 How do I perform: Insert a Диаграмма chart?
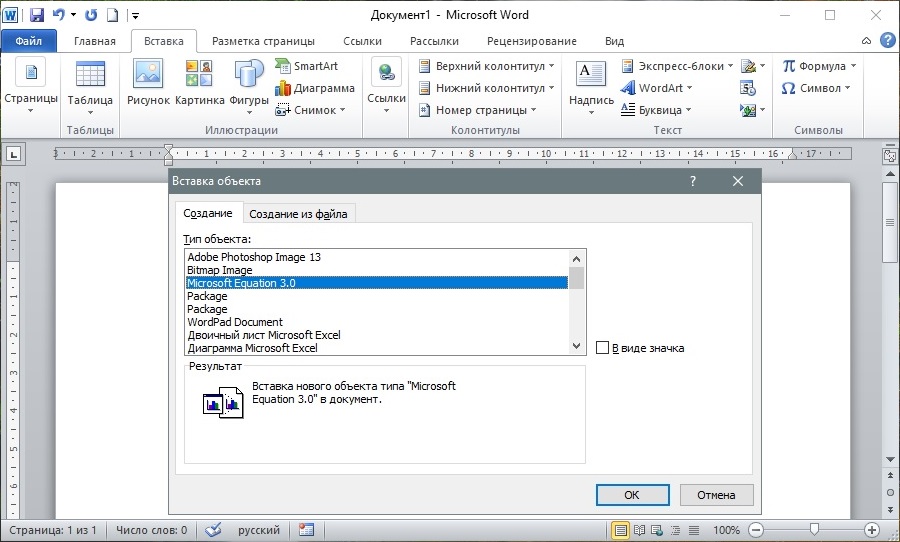tap(315, 88)
